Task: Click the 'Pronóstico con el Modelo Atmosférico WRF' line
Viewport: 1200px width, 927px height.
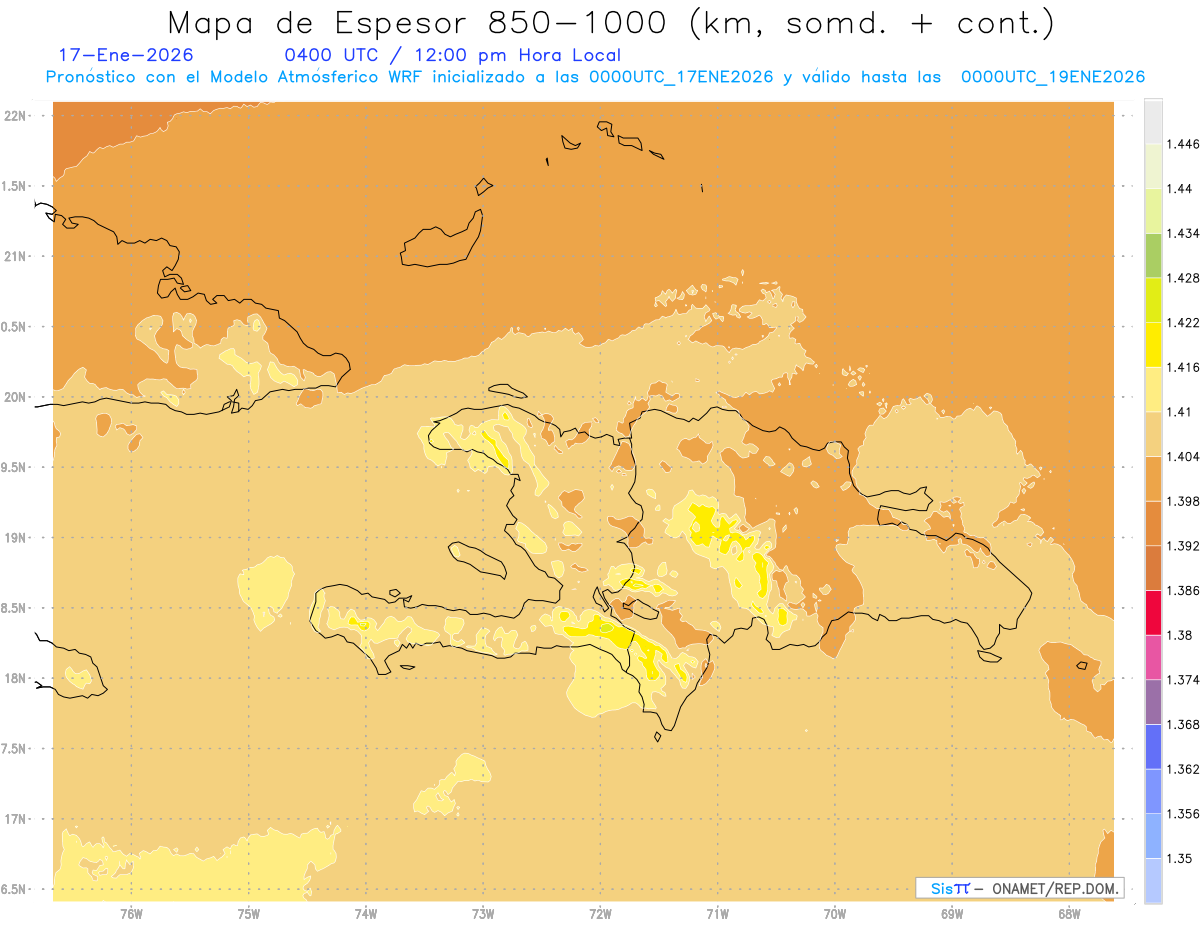Action: [593, 77]
